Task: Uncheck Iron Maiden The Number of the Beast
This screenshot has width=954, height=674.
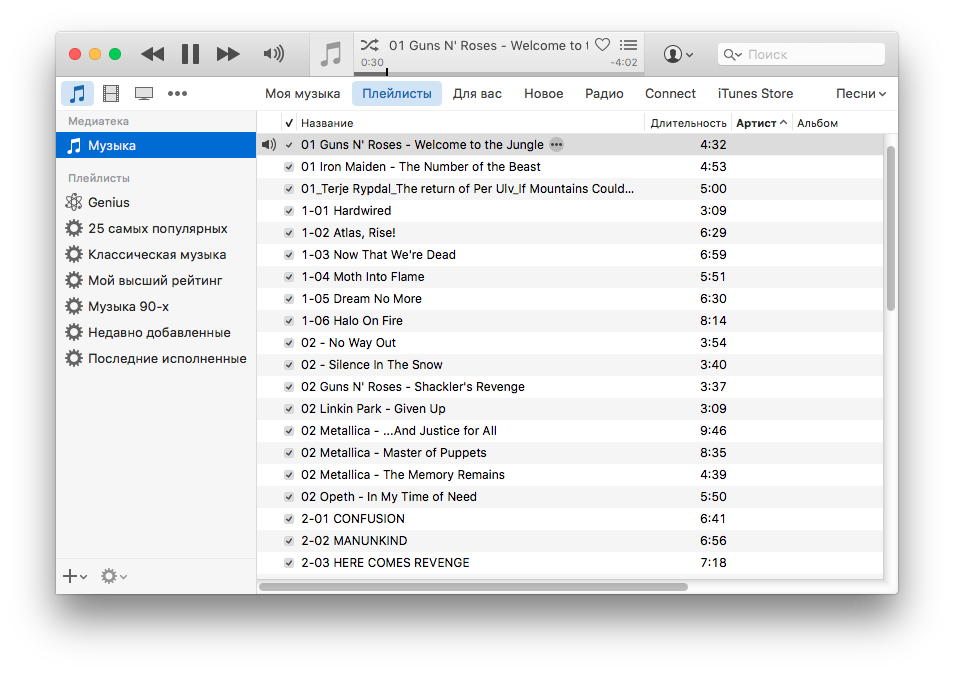Action: tap(289, 167)
